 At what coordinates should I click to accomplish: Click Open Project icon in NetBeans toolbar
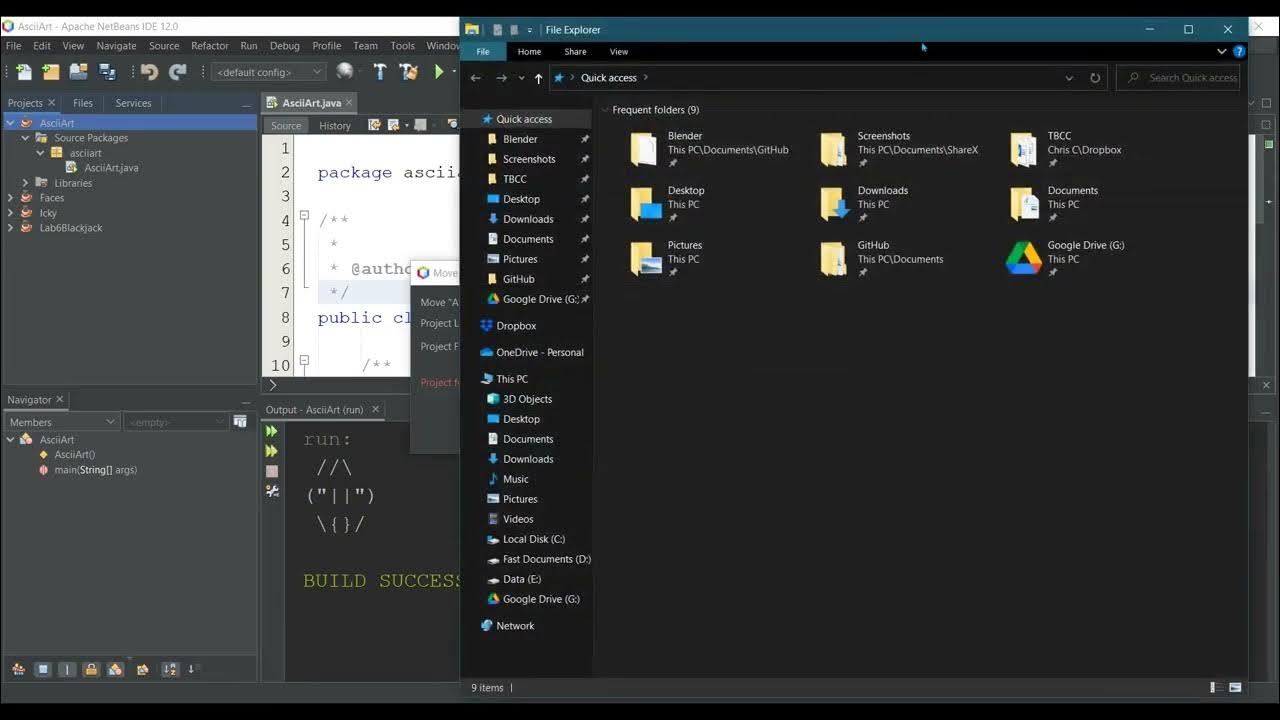point(78,72)
